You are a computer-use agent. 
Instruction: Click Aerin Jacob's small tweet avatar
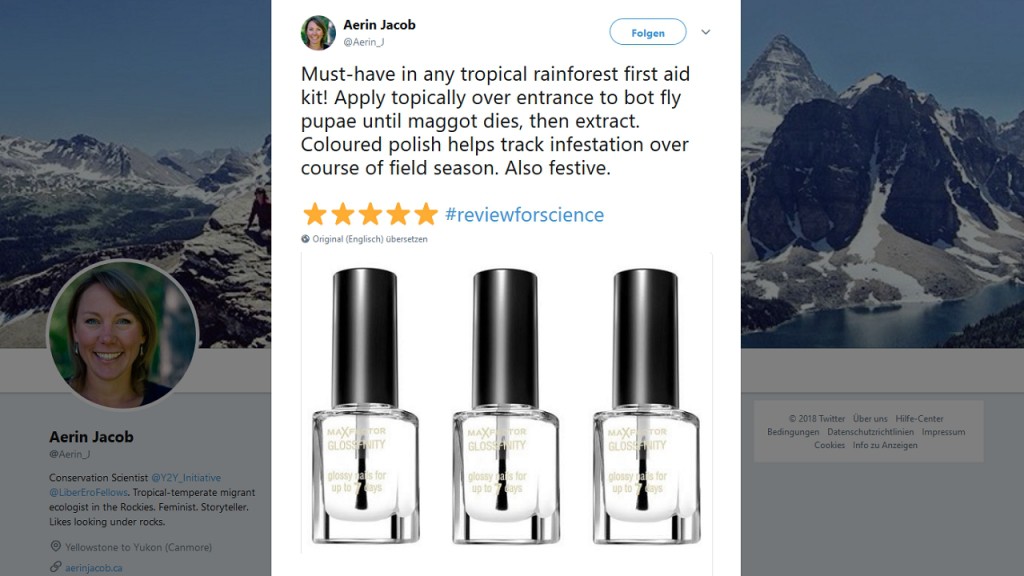[x=317, y=33]
